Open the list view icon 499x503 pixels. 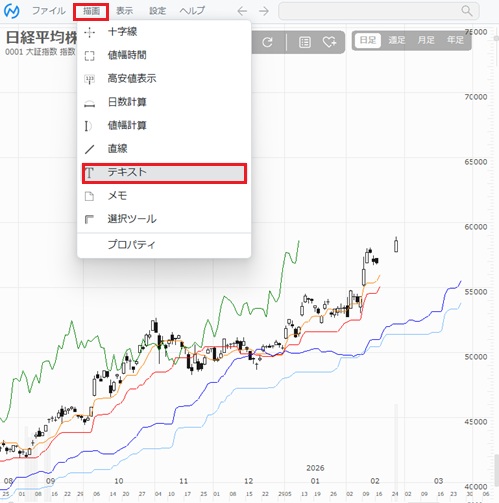coord(304,42)
